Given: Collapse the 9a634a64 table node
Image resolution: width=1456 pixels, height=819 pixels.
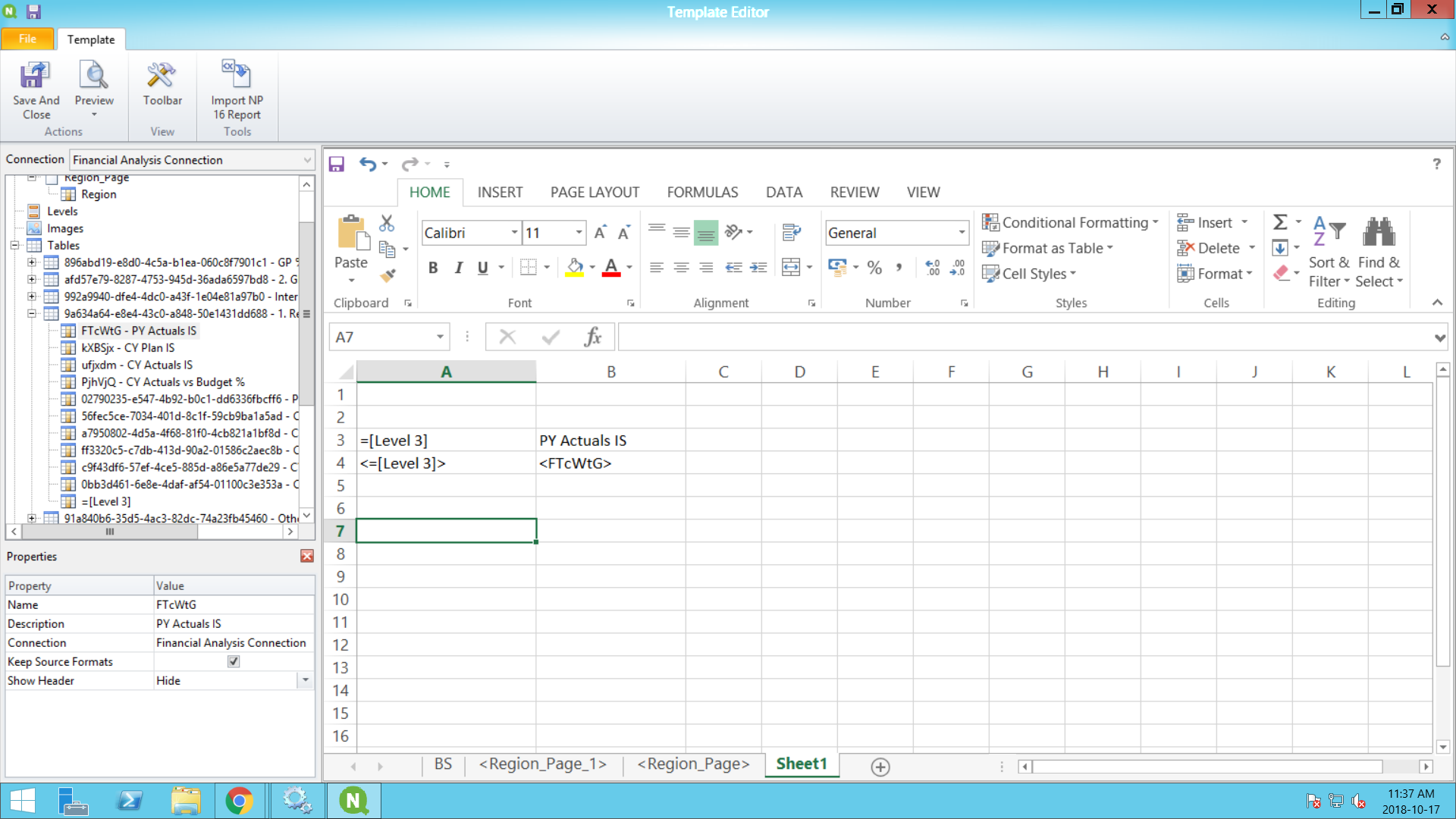Looking at the screenshot, I should 32,313.
